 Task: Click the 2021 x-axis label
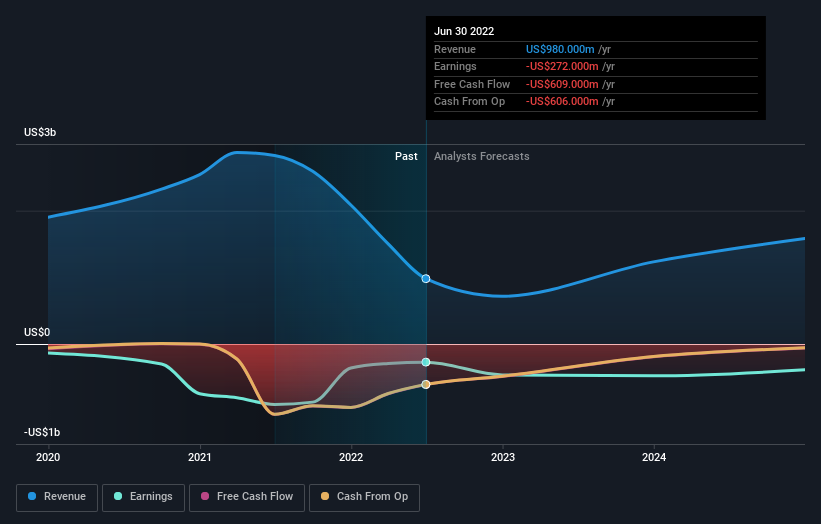[x=199, y=457]
